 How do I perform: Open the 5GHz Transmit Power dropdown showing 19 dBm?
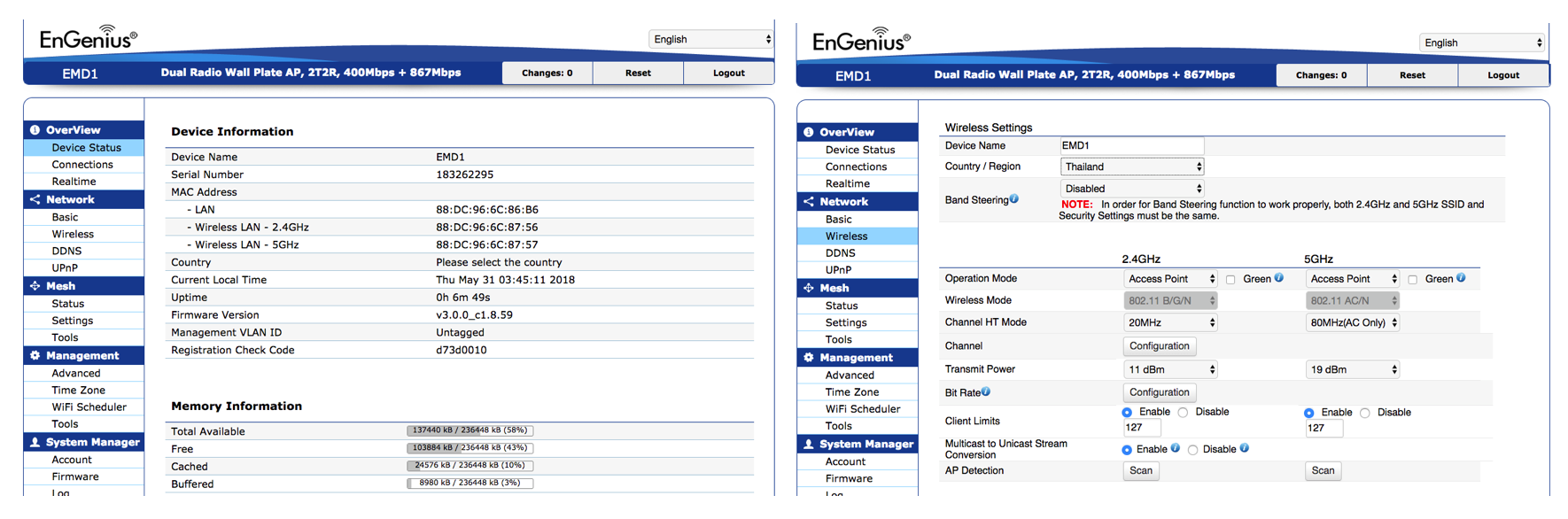(x=1353, y=369)
